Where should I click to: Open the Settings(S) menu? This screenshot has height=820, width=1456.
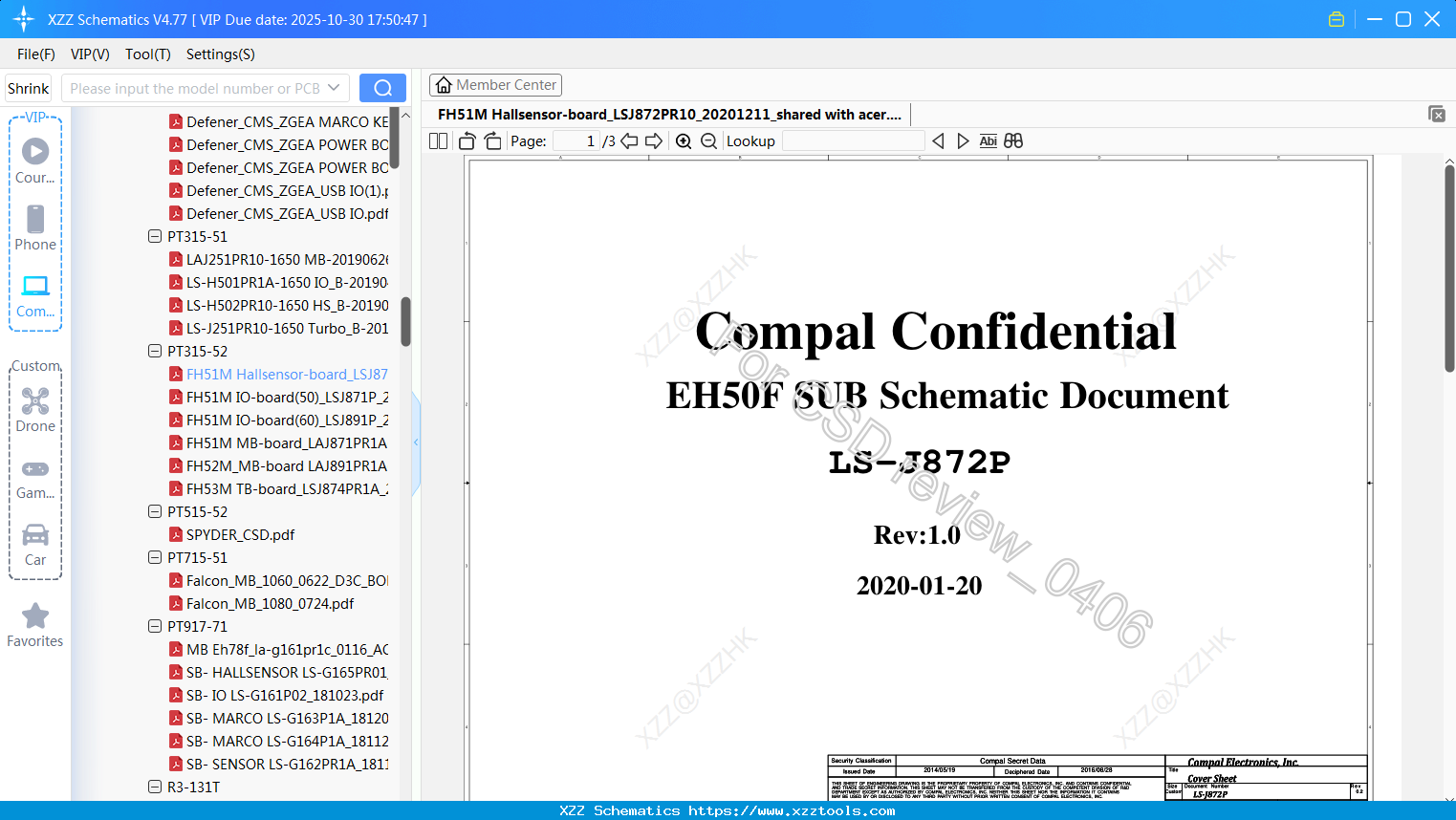(221, 54)
